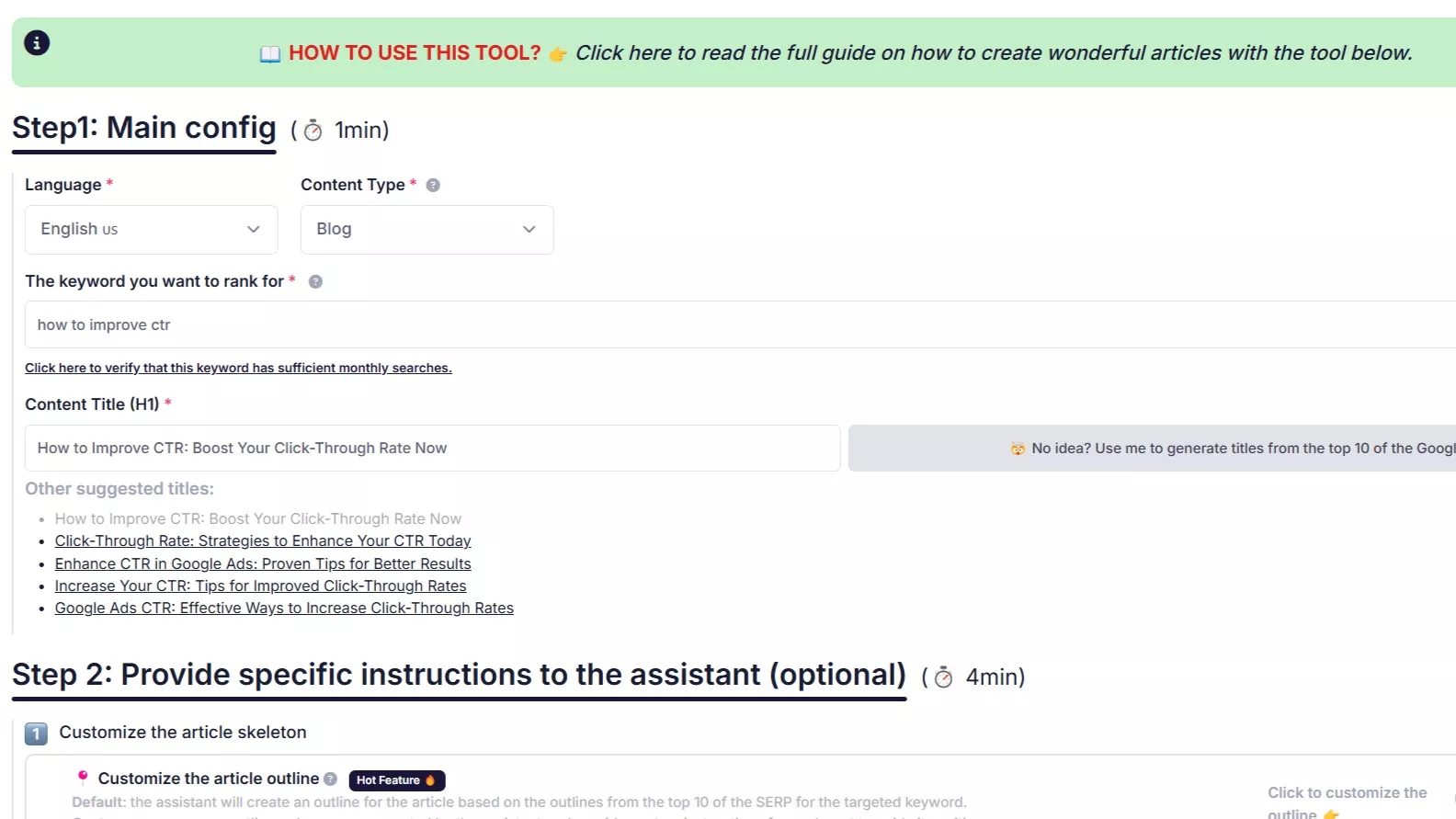Click the open book icon in the banner
Image resolution: width=1456 pixels, height=819 pixels.
point(270,54)
